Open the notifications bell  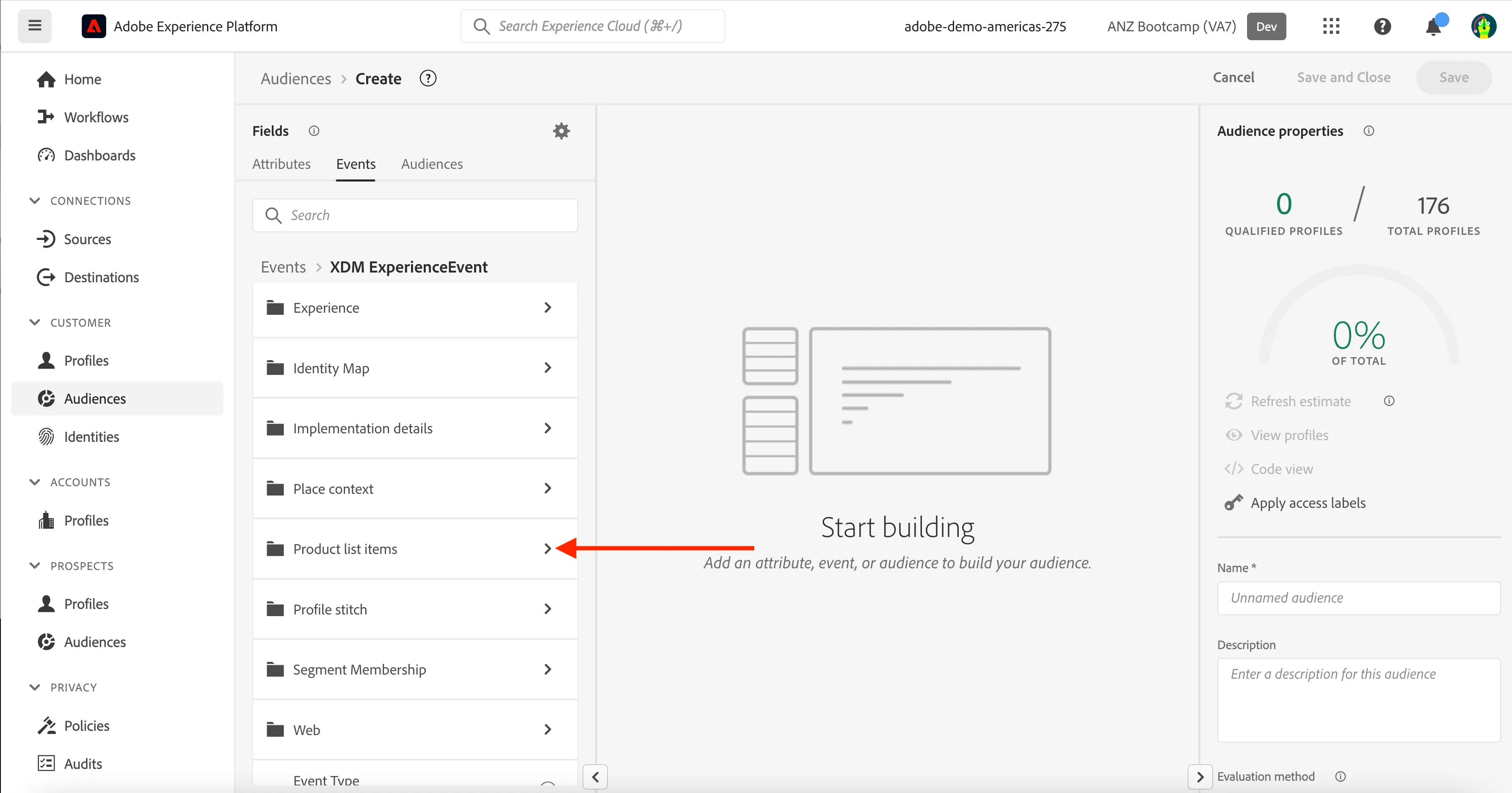tap(1433, 26)
